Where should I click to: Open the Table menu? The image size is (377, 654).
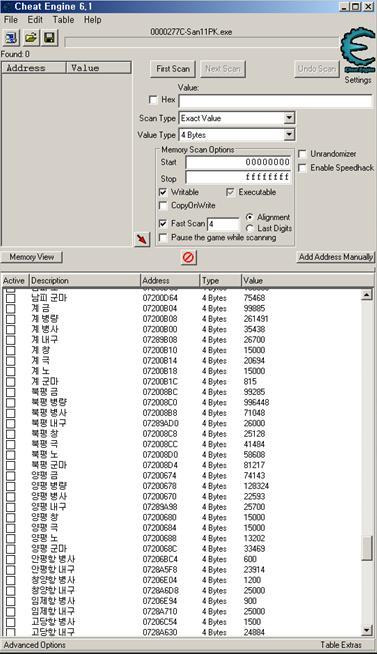click(x=63, y=20)
